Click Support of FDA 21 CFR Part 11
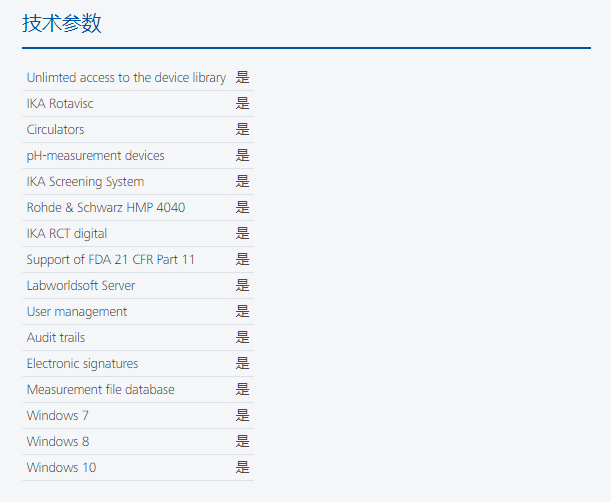 click(110, 260)
